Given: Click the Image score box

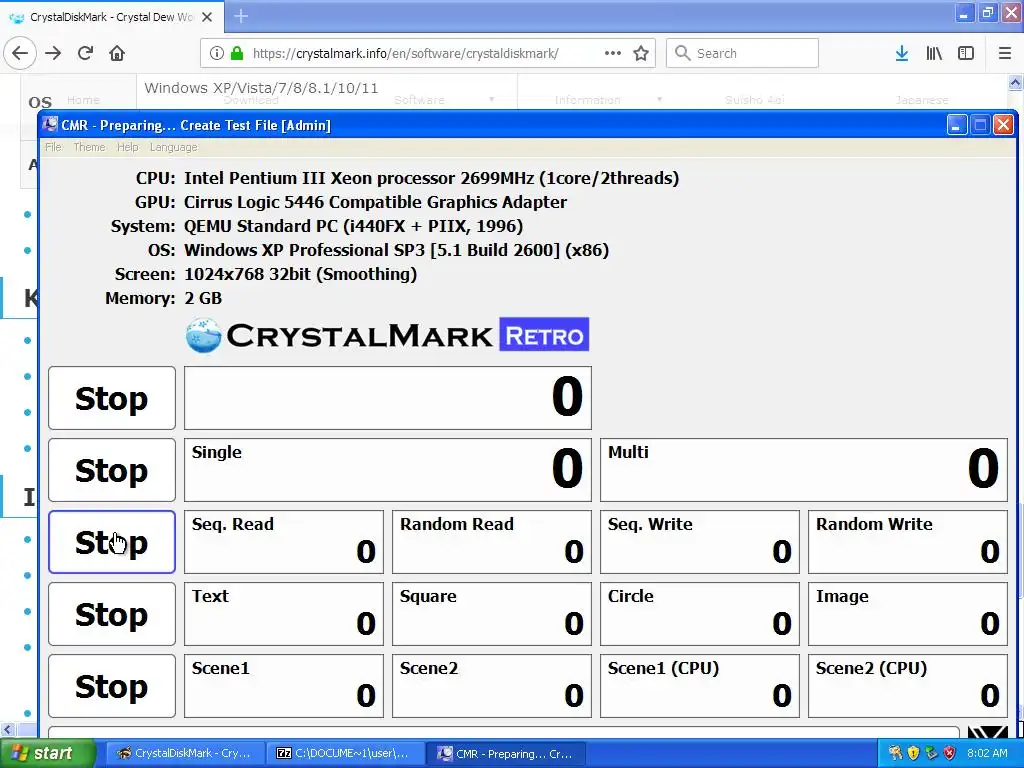Looking at the screenshot, I should (x=908, y=614).
